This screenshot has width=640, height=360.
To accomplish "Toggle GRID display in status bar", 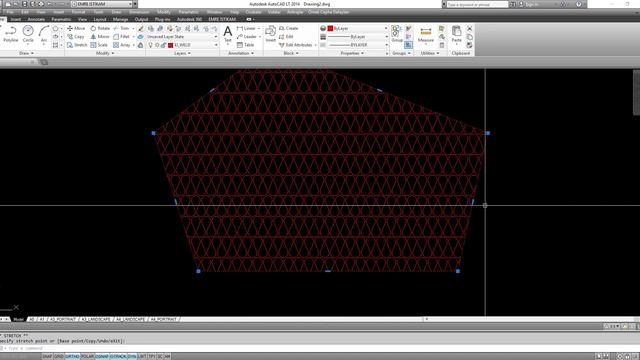I will 59,356.
